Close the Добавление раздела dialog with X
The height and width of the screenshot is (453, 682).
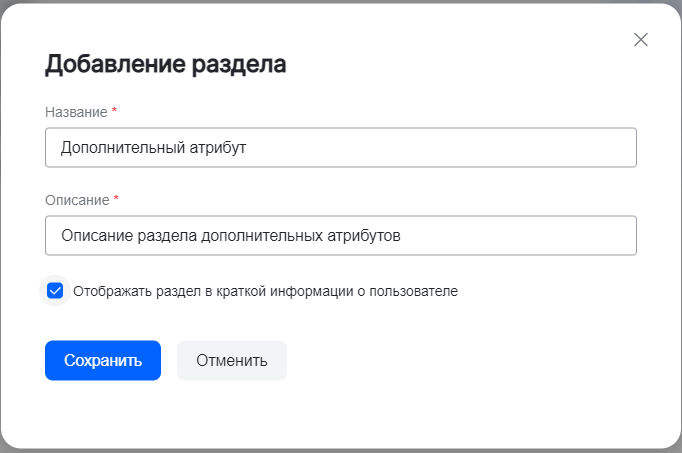[641, 40]
